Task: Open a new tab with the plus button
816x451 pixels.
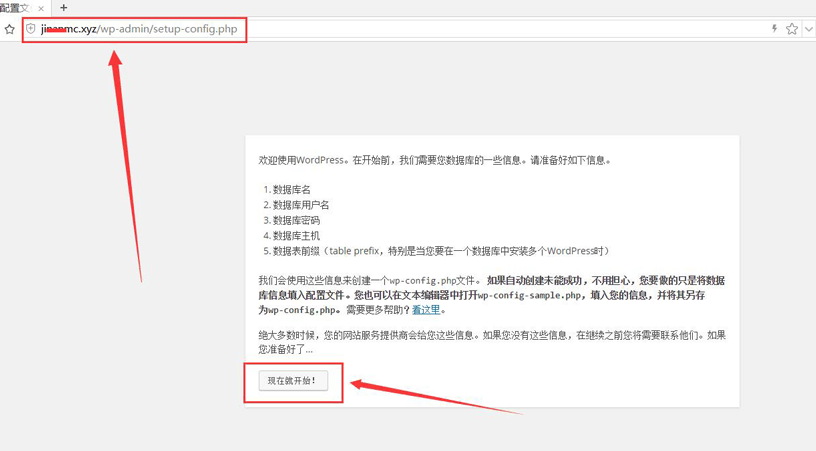Action: tap(63, 8)
